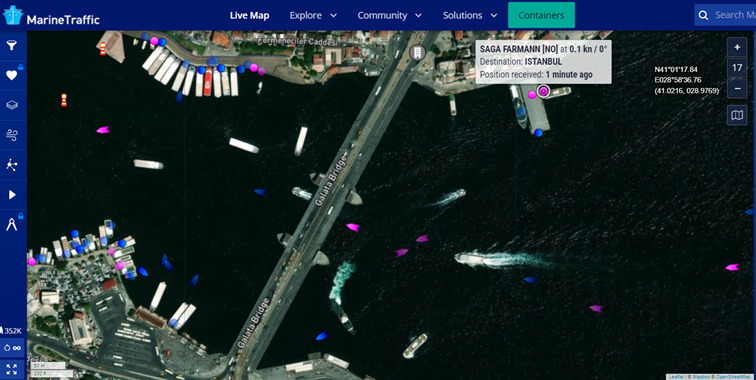The width and height of the screenshot is (756, 380).
Task: Open the Live Map tab
Action: coord(249,15)
